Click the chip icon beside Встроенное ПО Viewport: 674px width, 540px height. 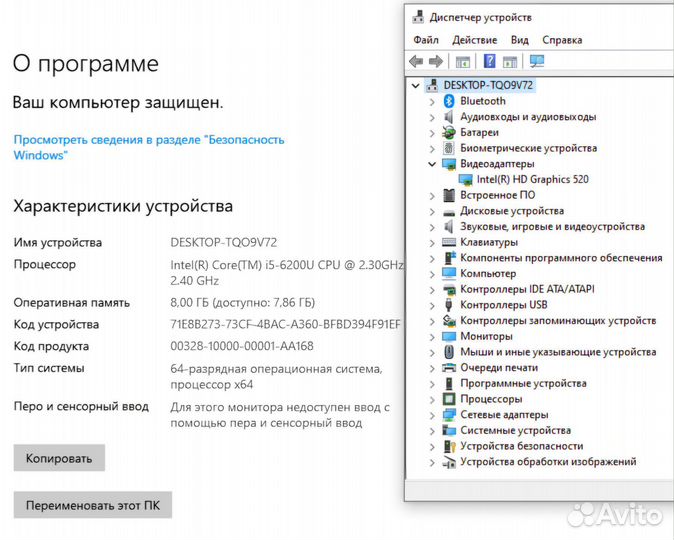click(449, 195)
